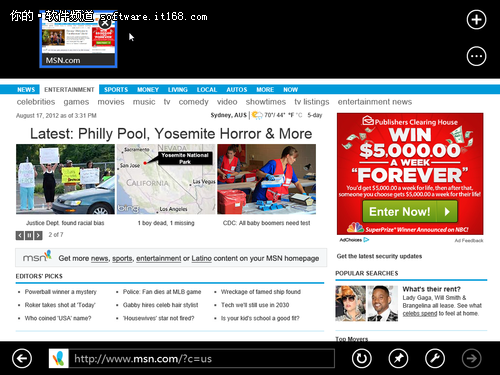Click the address bar URL field
The image size is (500, 375).
click(201, 359)
